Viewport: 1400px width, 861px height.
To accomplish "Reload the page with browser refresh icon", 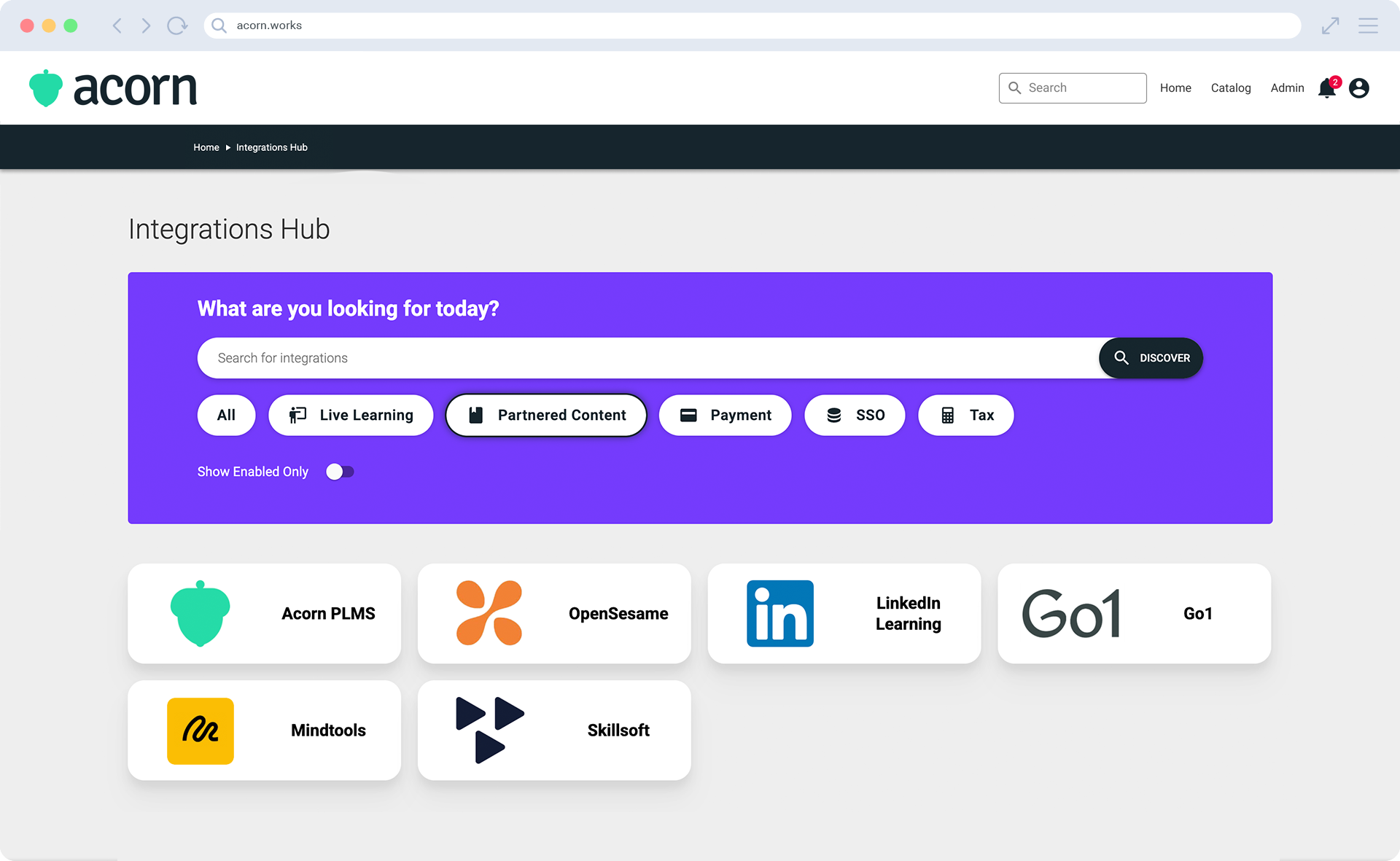I will click(176, 26).
